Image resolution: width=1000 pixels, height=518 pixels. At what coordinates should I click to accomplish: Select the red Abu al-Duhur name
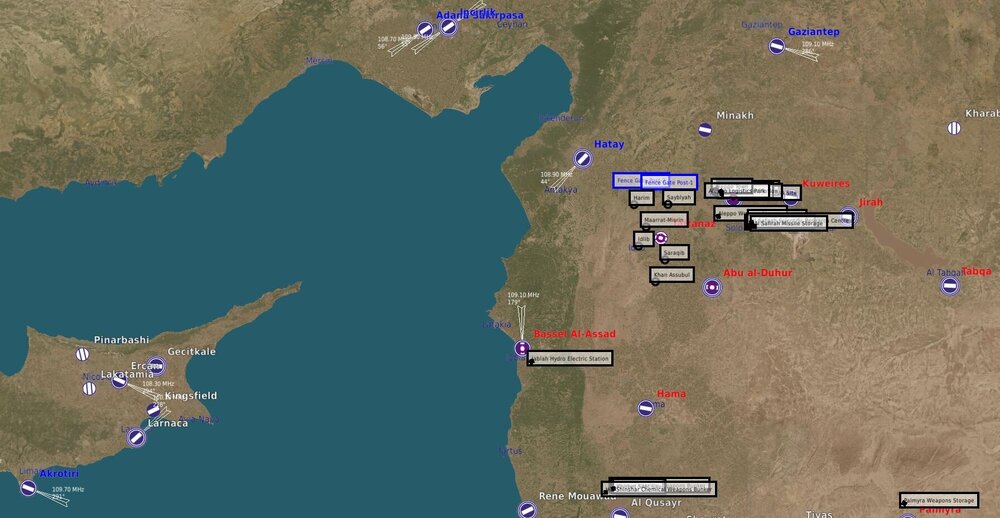pos(758,272)
